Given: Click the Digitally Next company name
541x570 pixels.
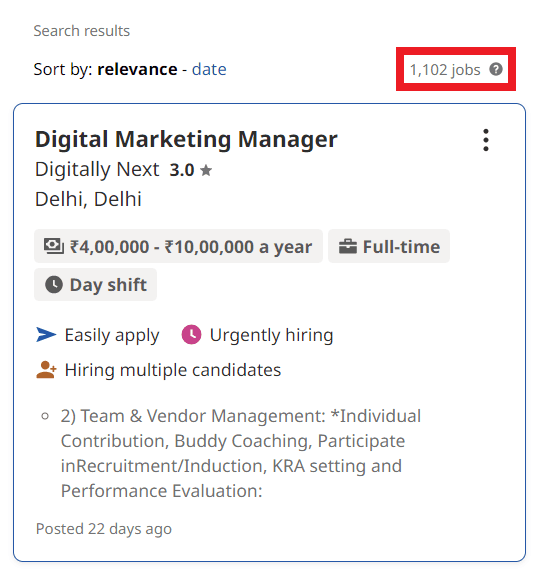Looking at the screenshot, I should 97,169.
